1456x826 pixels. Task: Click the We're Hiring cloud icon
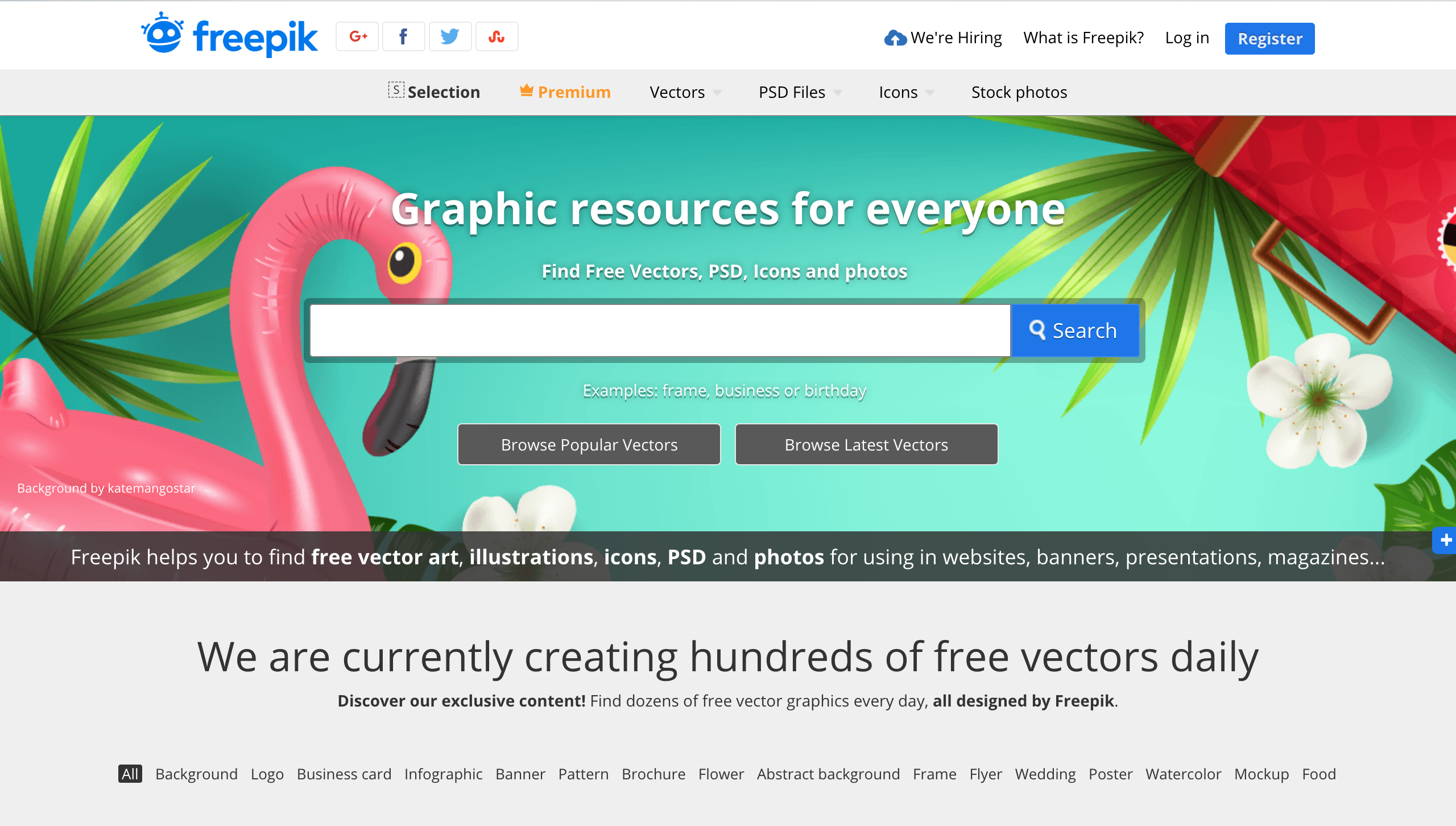[x=895, y=38]
